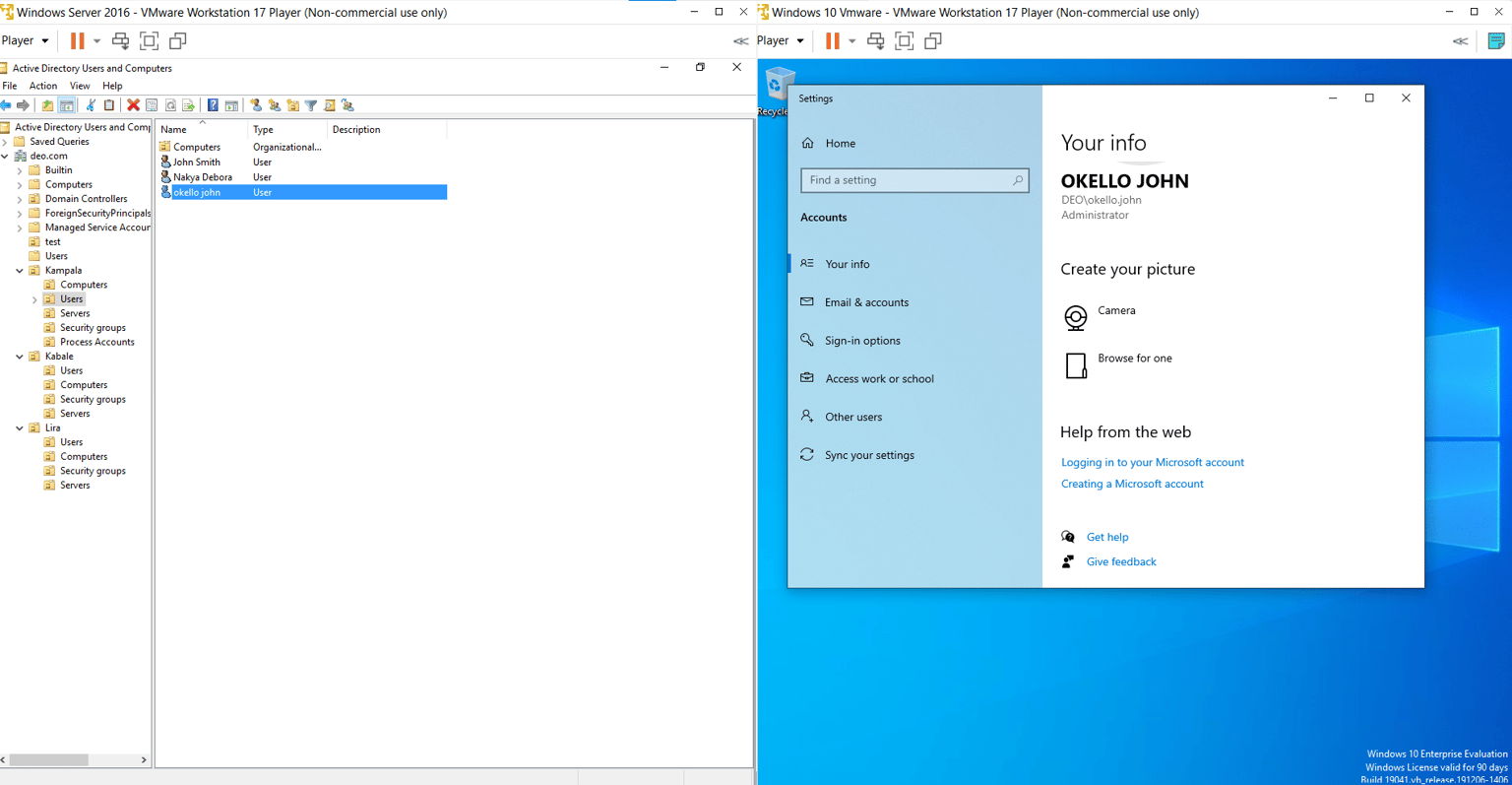Screen dimensions: 1512x785
Task: Click the Get help link
Action: (x=1107, y=537)
